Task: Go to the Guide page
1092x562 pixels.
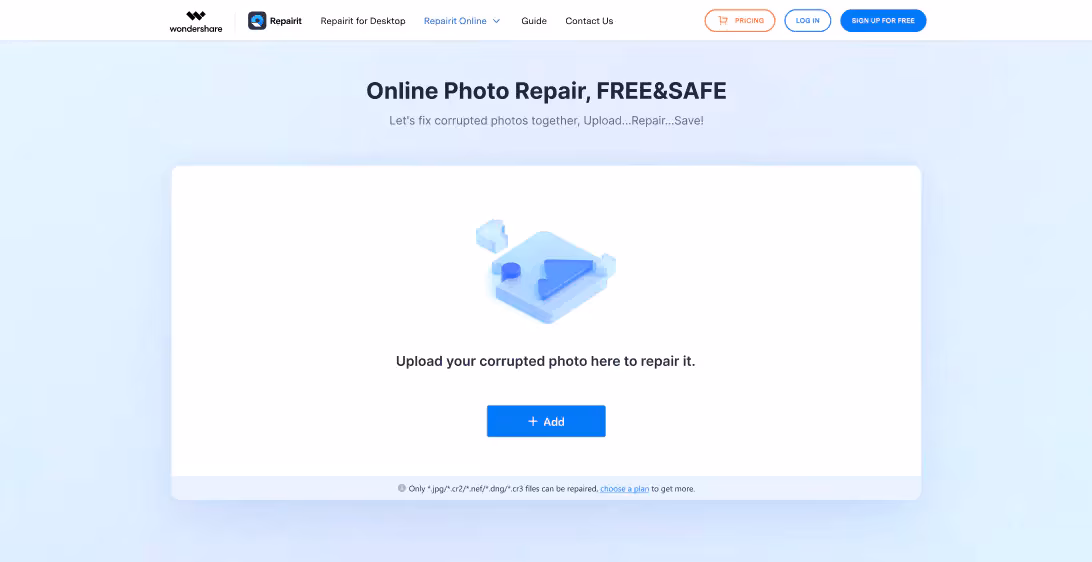Action: [533, 21]
